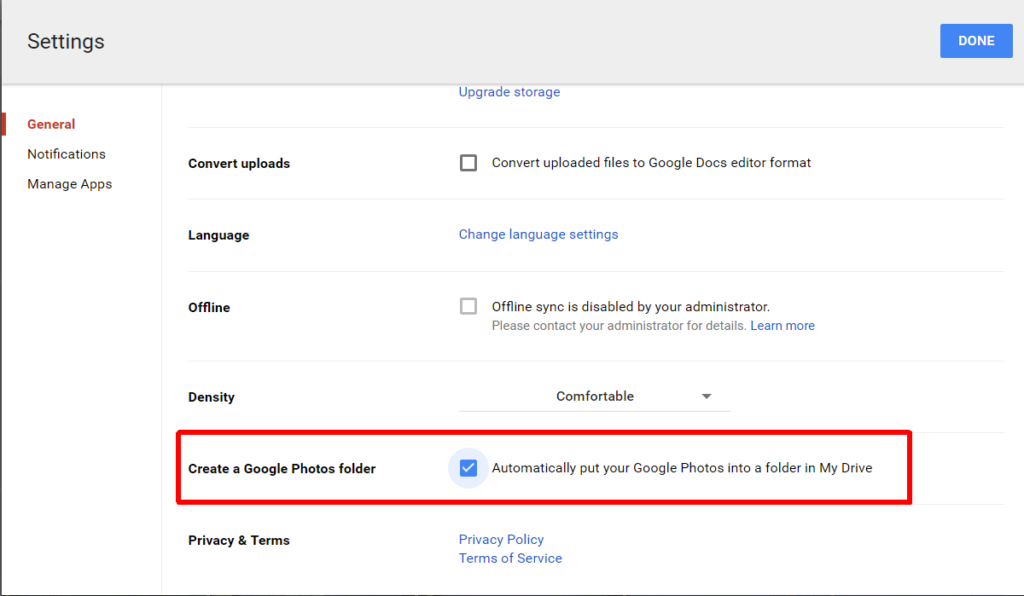Select the General settings section
The width and height of the screenshot is (1024, 596).
click(x=51, y=123)
